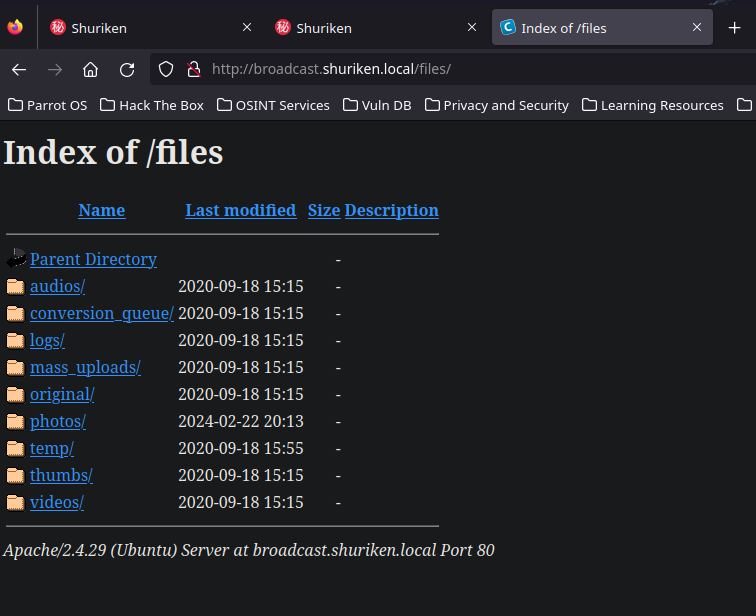Click the Parent Directory back arrow icon
756x616 pixels.
(16, 258)
